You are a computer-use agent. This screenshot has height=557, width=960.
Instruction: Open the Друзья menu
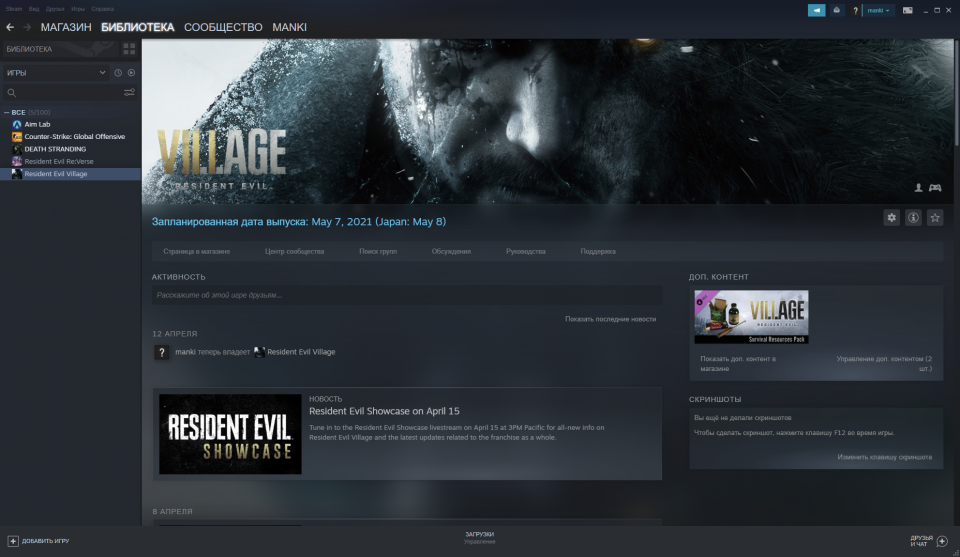click(x=54, y=9)
